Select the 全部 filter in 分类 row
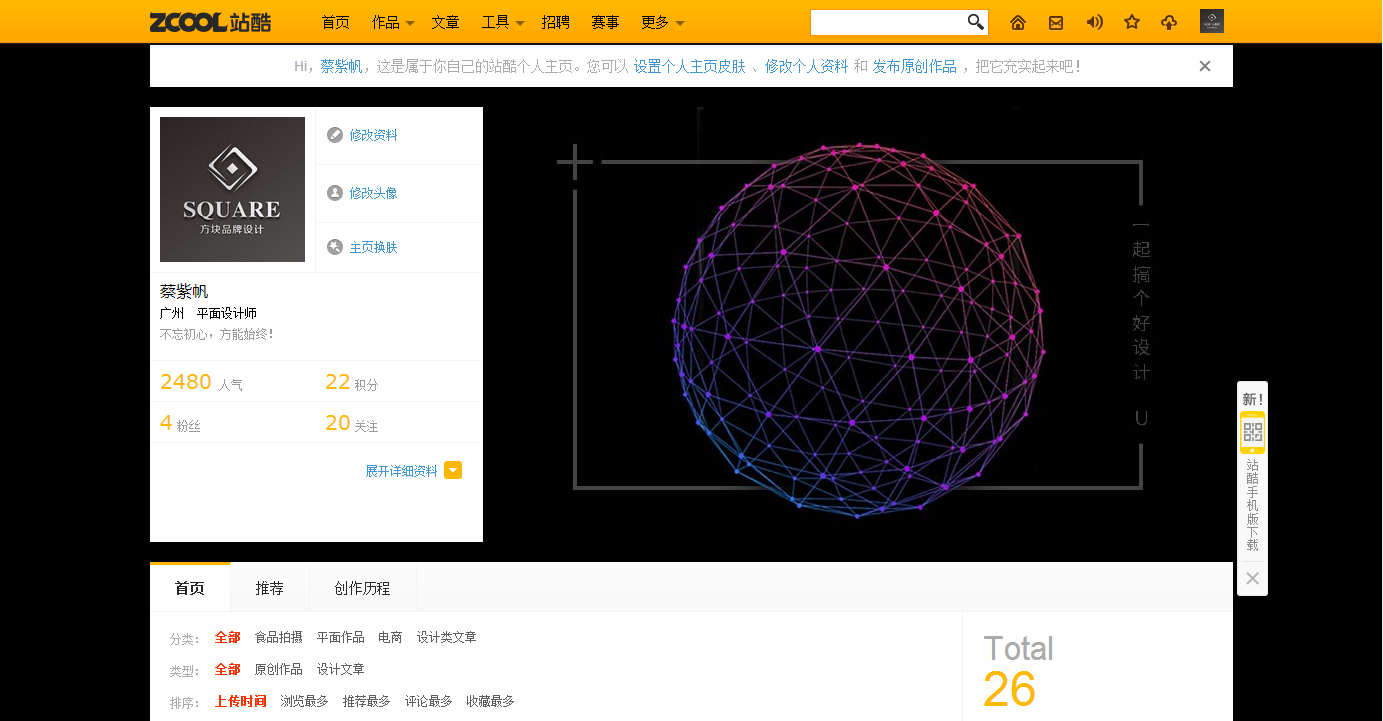 (227, 637)
